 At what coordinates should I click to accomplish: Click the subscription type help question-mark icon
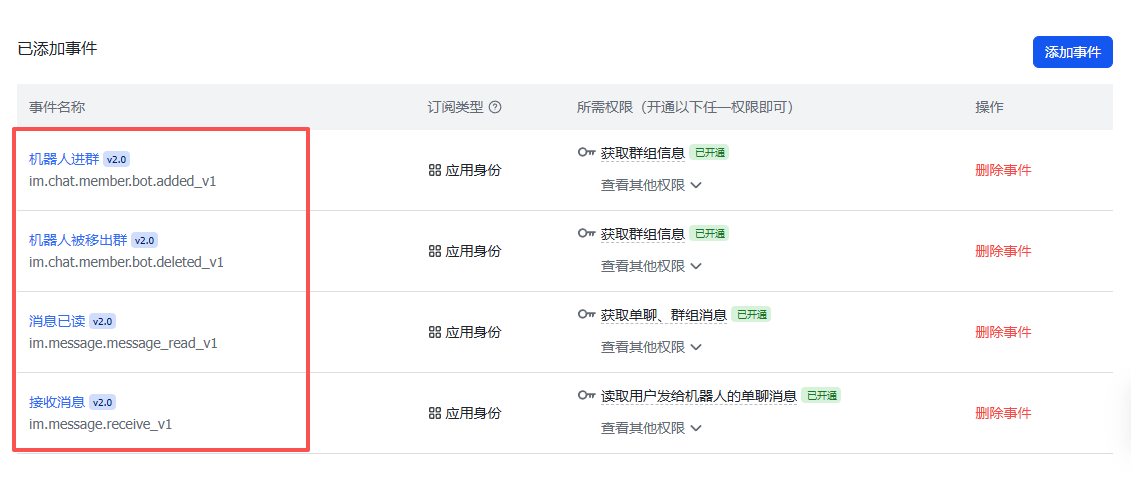pyautogui.click(x=495, y=107)
